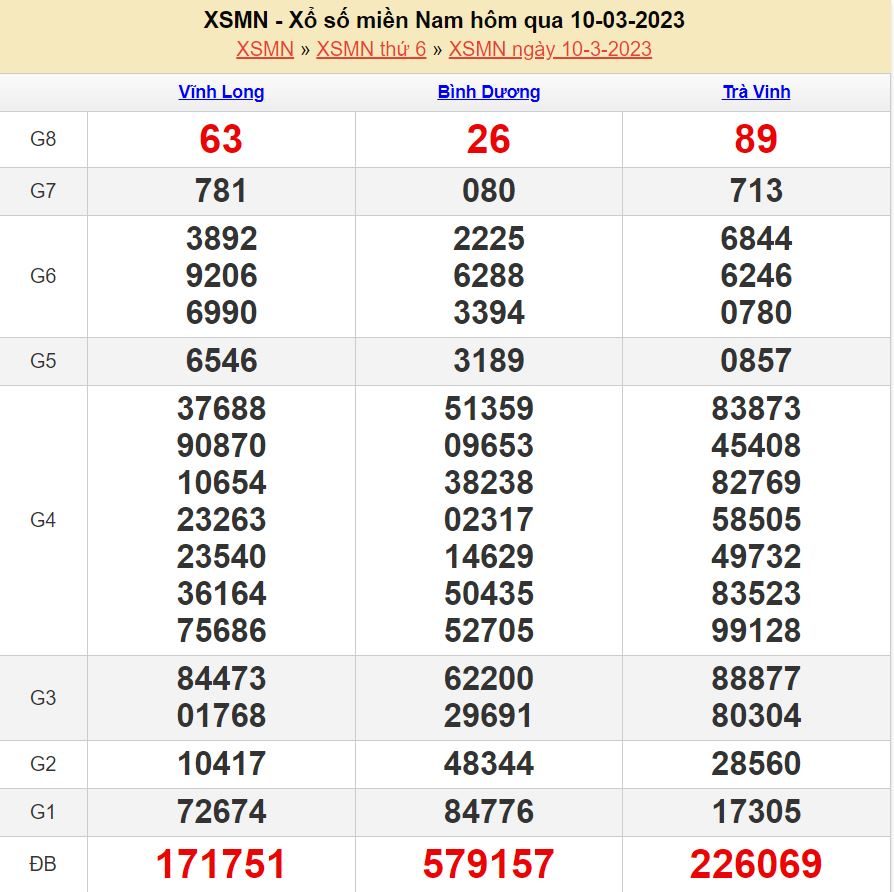Select G7 number 781

click(221, 190)
